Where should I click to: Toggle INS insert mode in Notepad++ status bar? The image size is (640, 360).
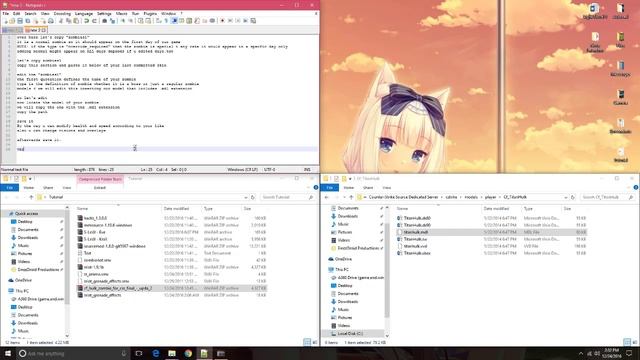[x=307, y=169]
